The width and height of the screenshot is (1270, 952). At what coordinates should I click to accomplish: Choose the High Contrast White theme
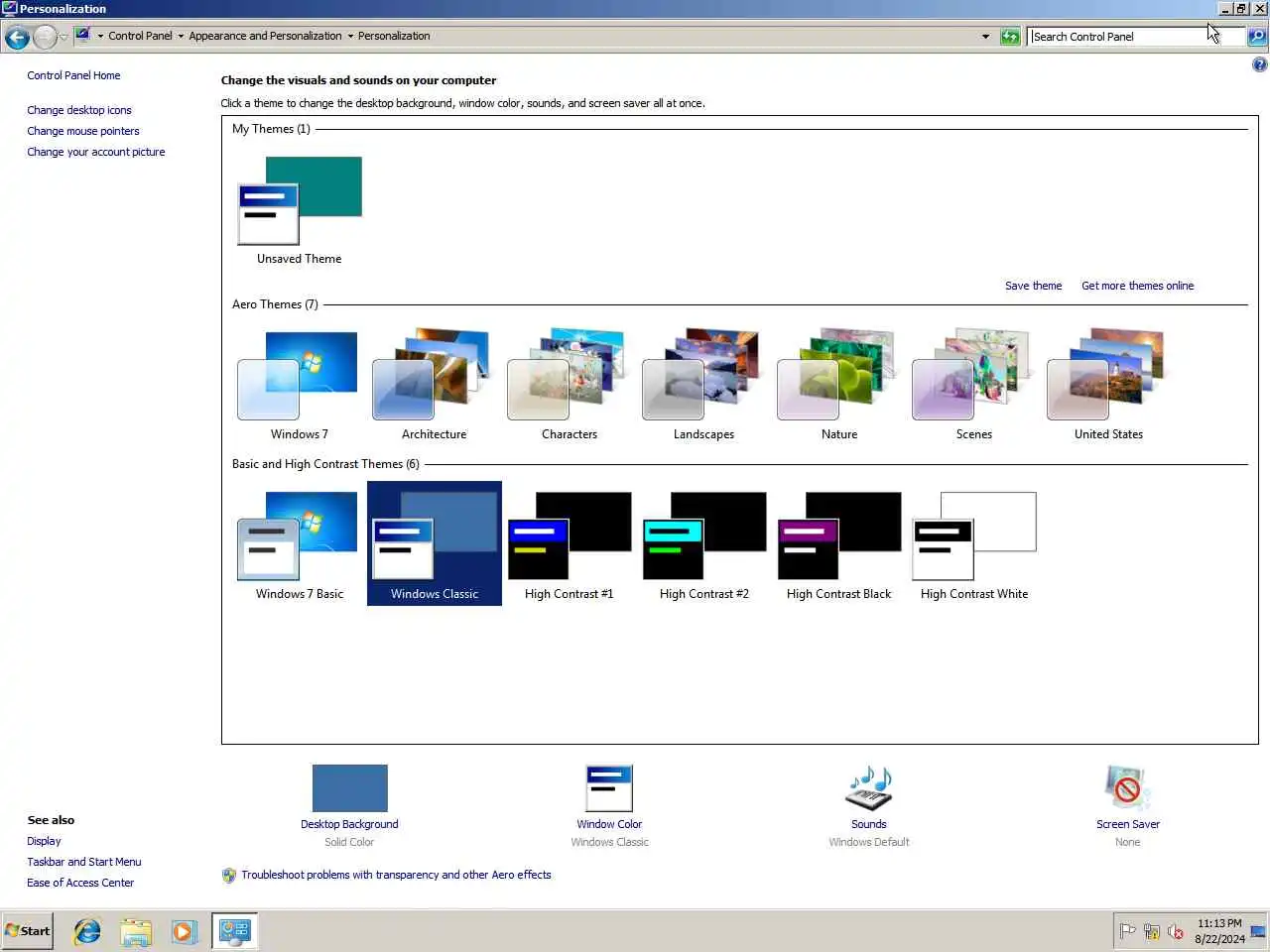[x=974, y=544]
